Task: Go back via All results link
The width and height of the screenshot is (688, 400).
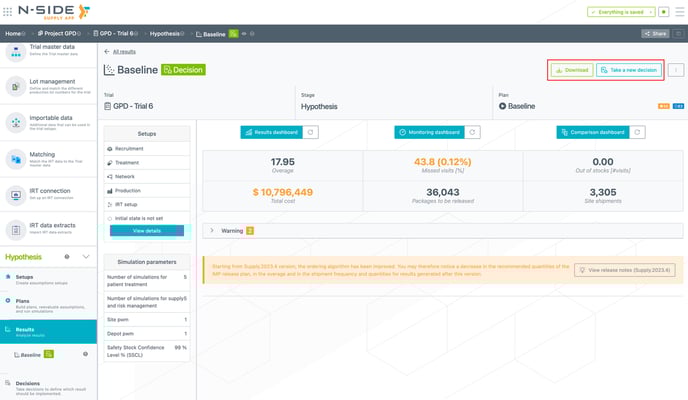Action: point(124,50)
